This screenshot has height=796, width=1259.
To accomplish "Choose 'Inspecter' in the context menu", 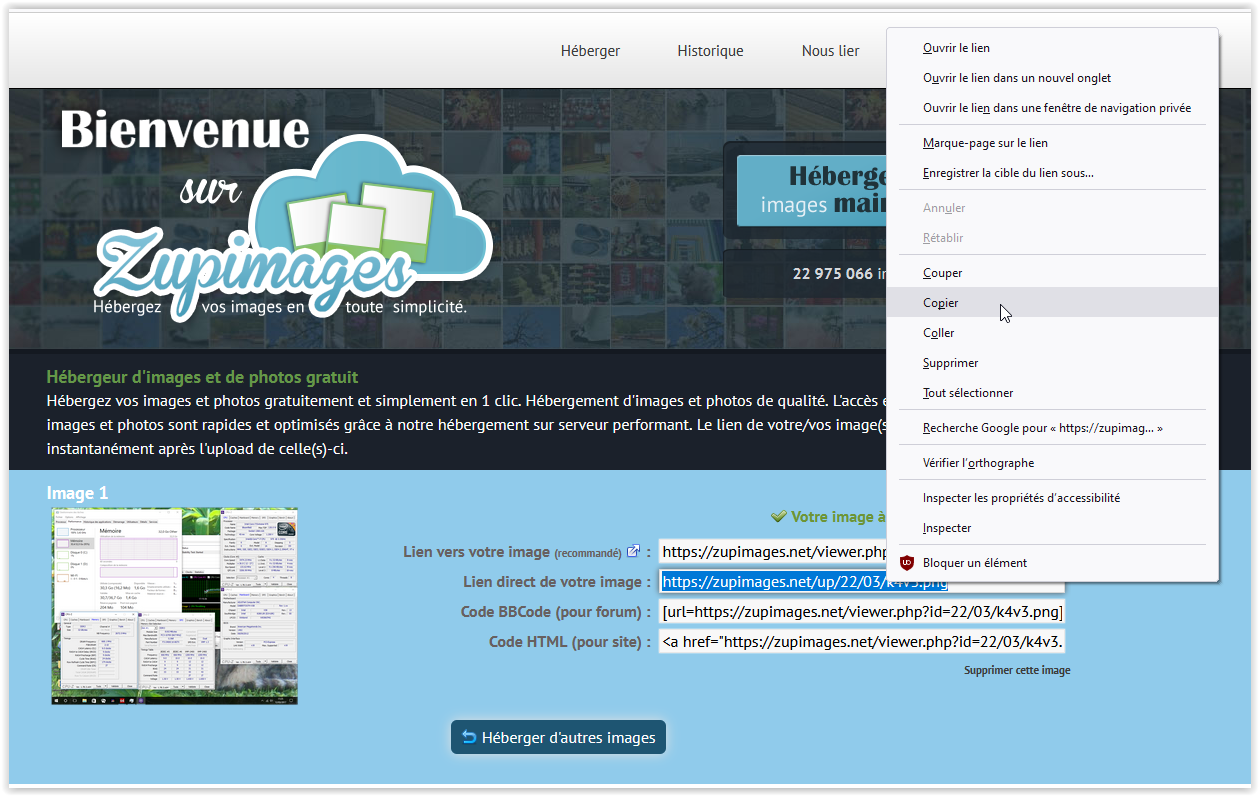I will (1052, 528).
